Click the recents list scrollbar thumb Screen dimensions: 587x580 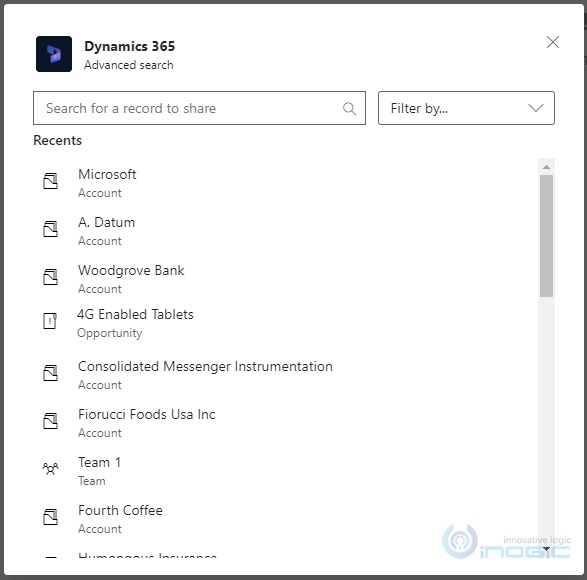pyautogui.click(x=546, y=236)
